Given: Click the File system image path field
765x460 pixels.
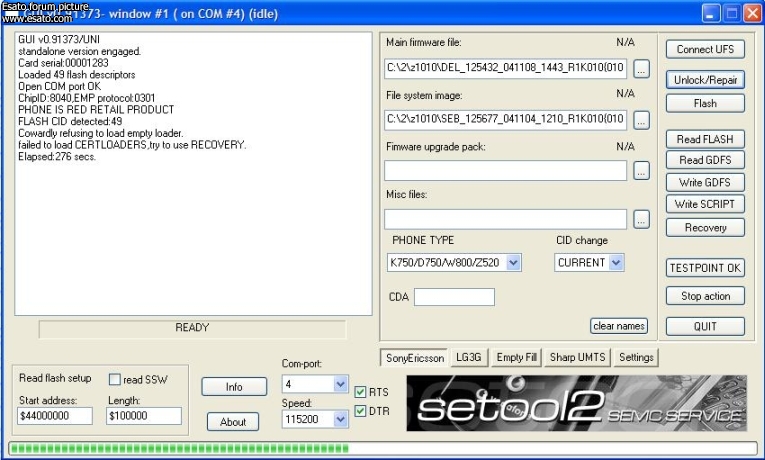Looking at the screenshot, I should (x=505, y=119).
